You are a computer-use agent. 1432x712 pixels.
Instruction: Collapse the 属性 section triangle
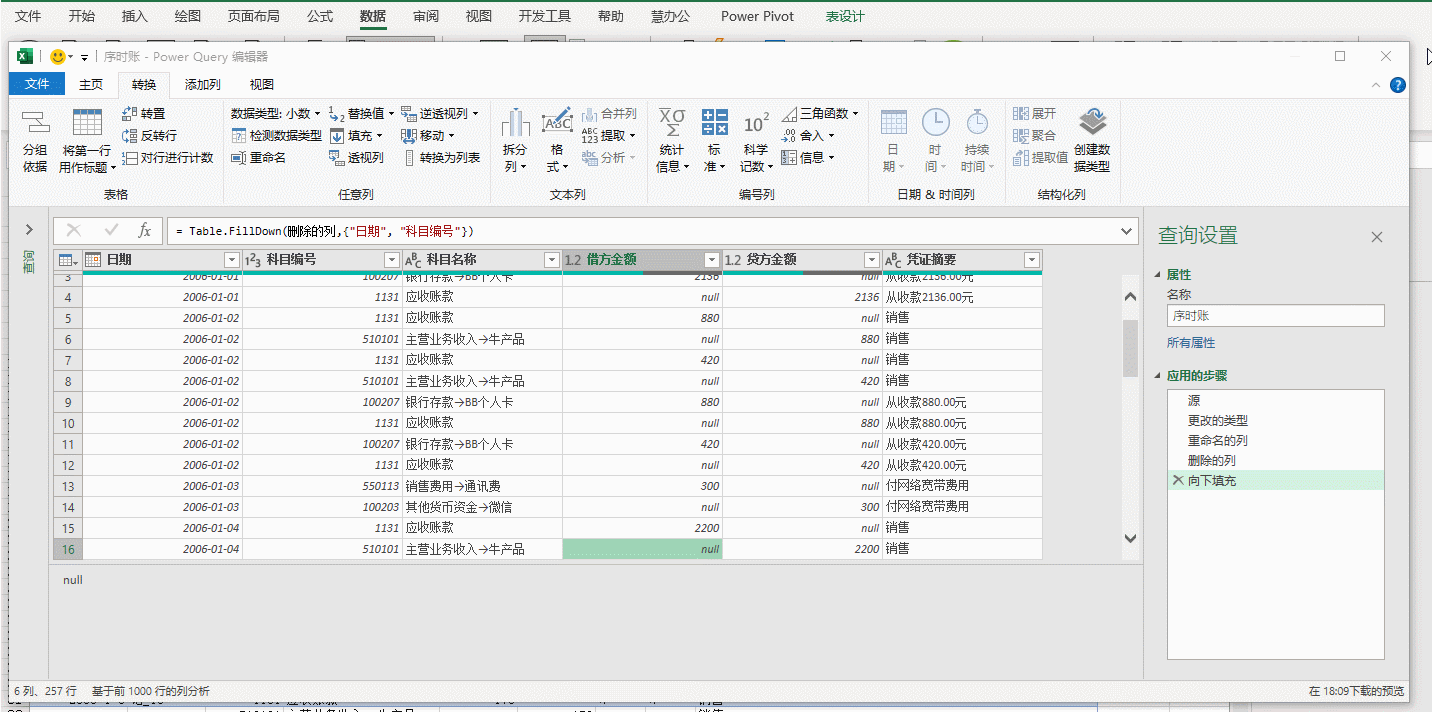[x=1158, y=275]
